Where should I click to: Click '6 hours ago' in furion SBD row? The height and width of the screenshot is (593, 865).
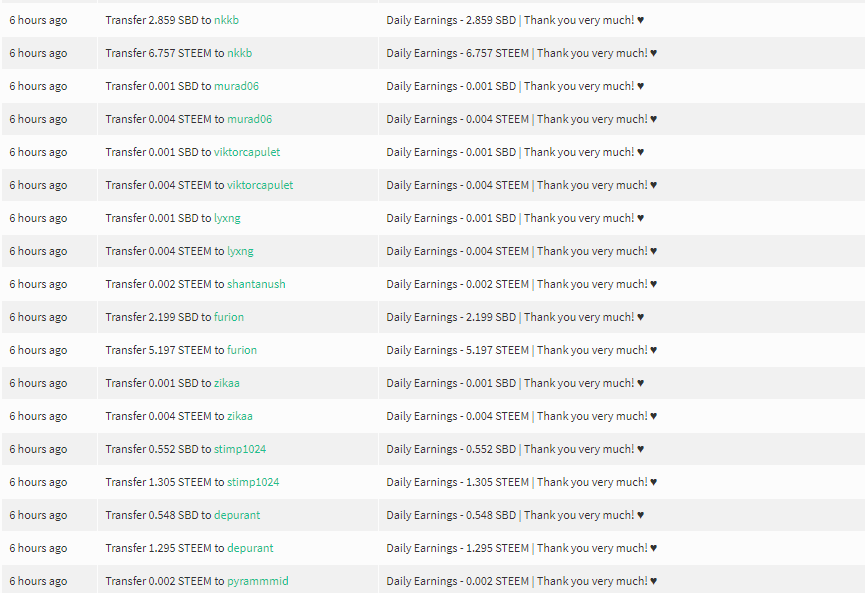point(38,318)
